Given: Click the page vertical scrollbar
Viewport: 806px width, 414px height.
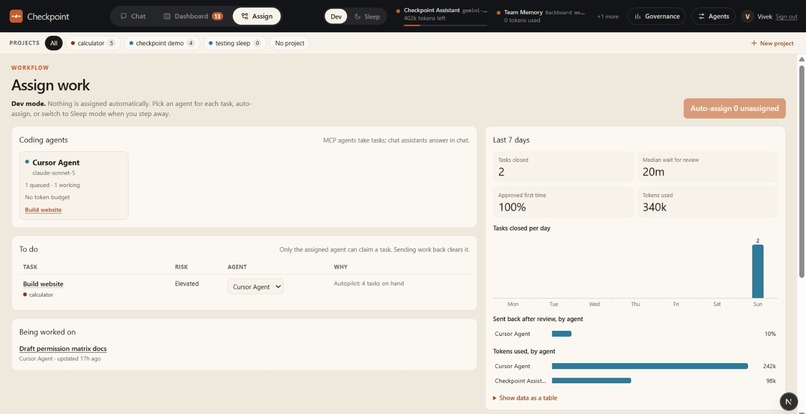Looking at the screenshot, I should point(801,171).
